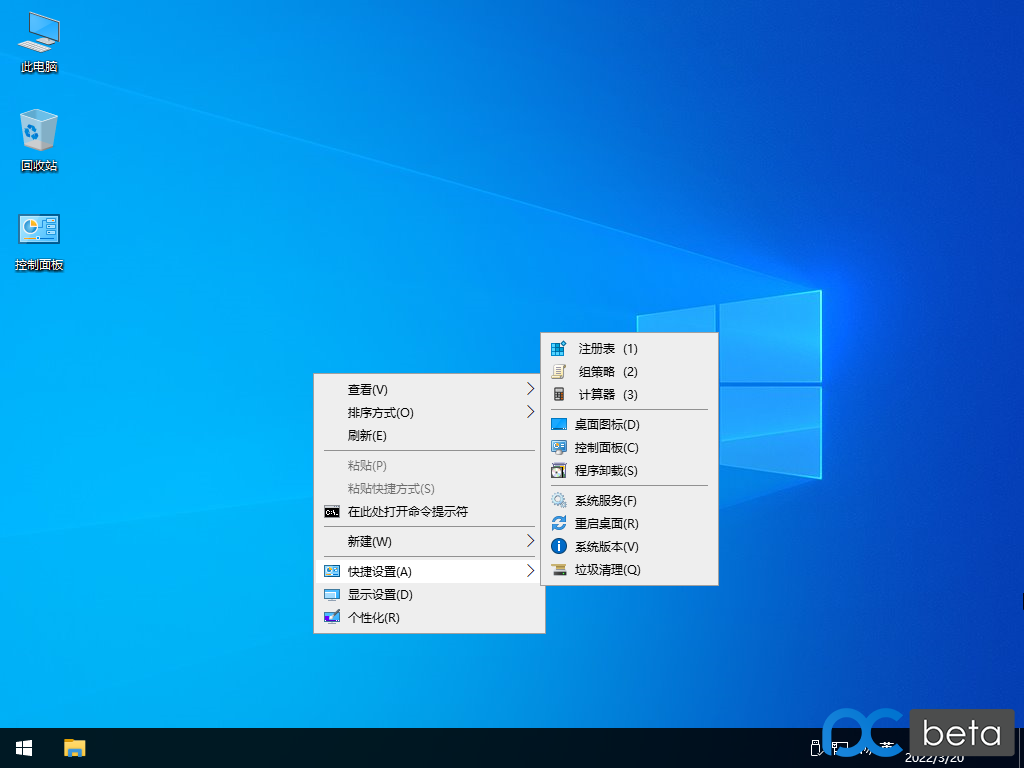Open the Windows Start menu button
The width and height of the screenshot is (1024, 768).
pos(24,748)
